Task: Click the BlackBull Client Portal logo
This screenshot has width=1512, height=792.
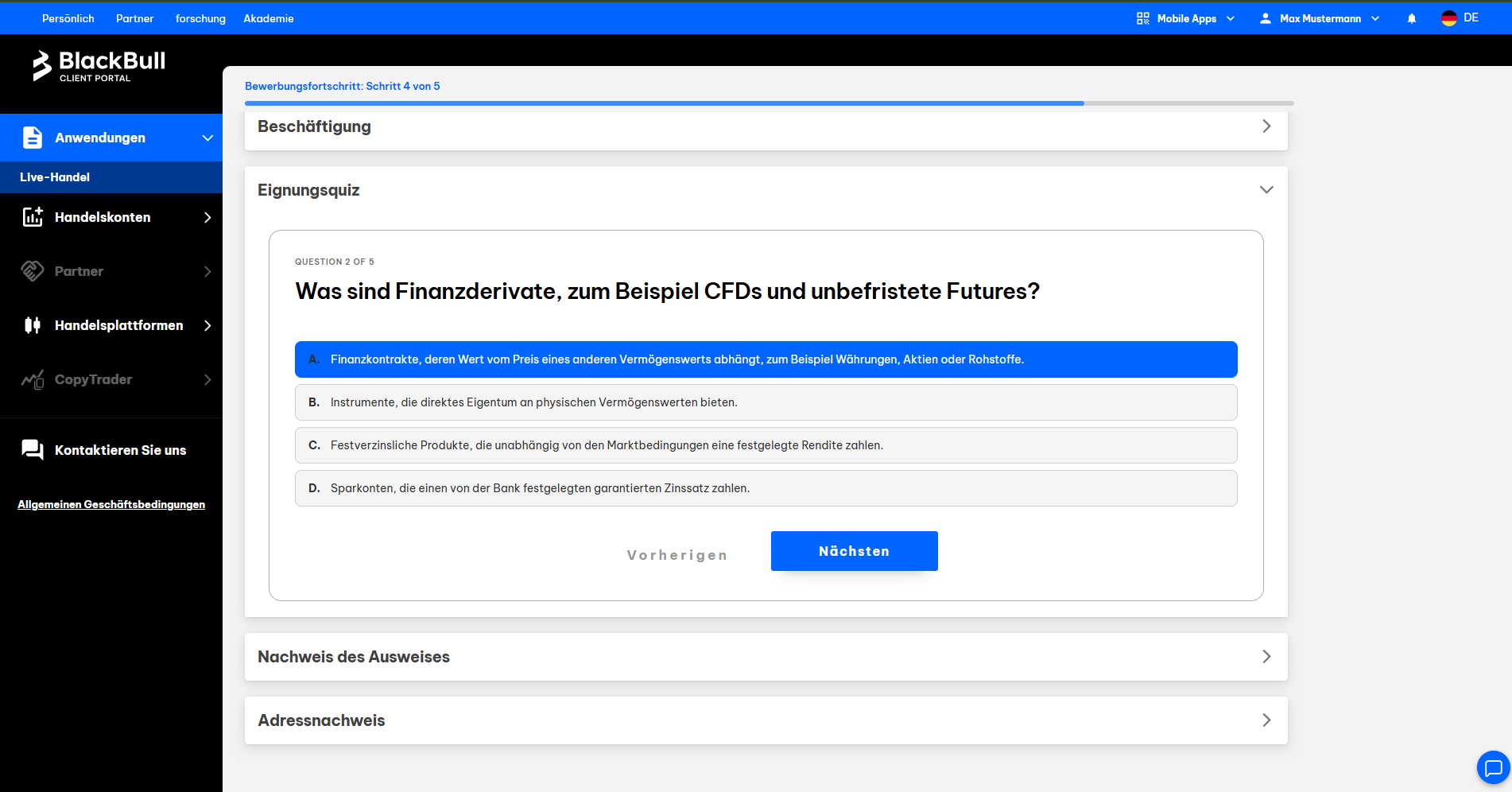Action: click(x=99, y=66)
